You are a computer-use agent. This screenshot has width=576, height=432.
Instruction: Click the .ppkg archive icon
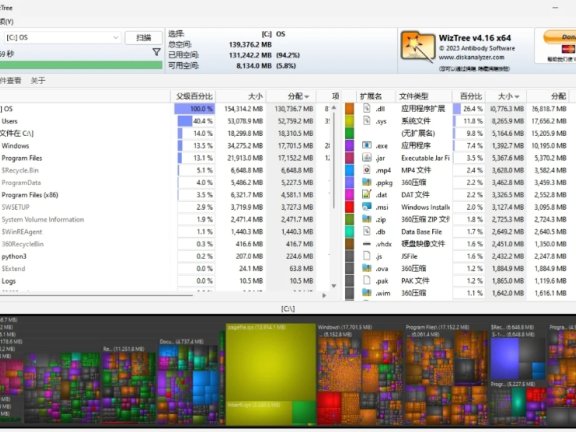(x=367, y=182)
